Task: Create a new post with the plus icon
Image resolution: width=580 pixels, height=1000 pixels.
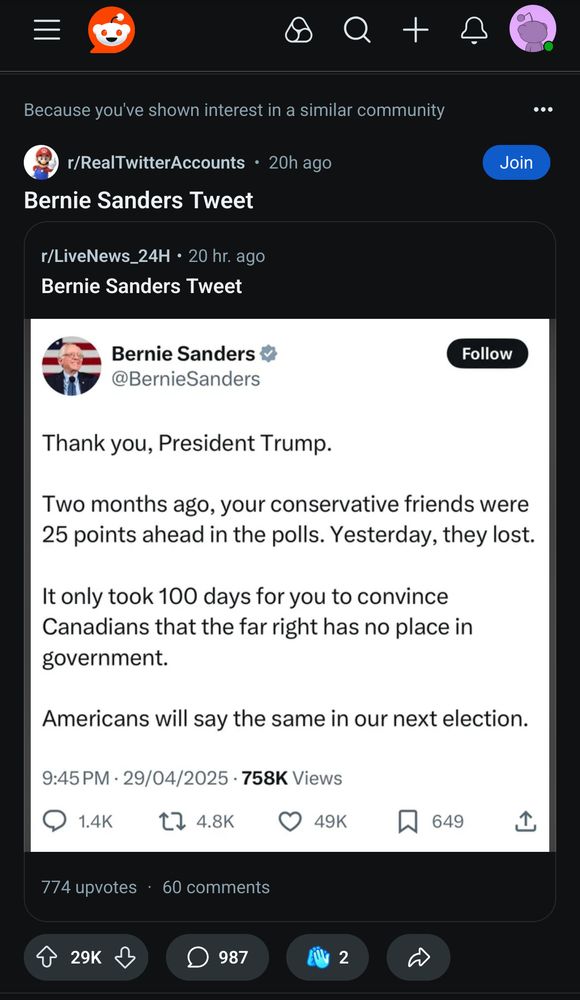Action: 415,30
